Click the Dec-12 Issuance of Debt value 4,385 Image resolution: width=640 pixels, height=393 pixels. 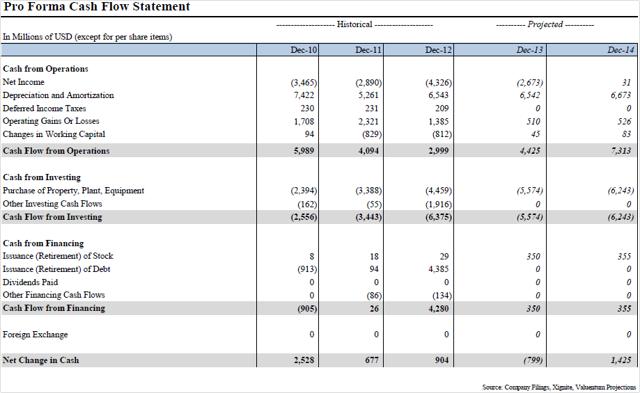tap(438, 269)
